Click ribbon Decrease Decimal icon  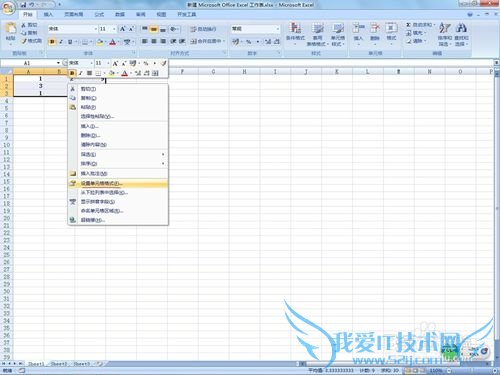coord(277,42)
